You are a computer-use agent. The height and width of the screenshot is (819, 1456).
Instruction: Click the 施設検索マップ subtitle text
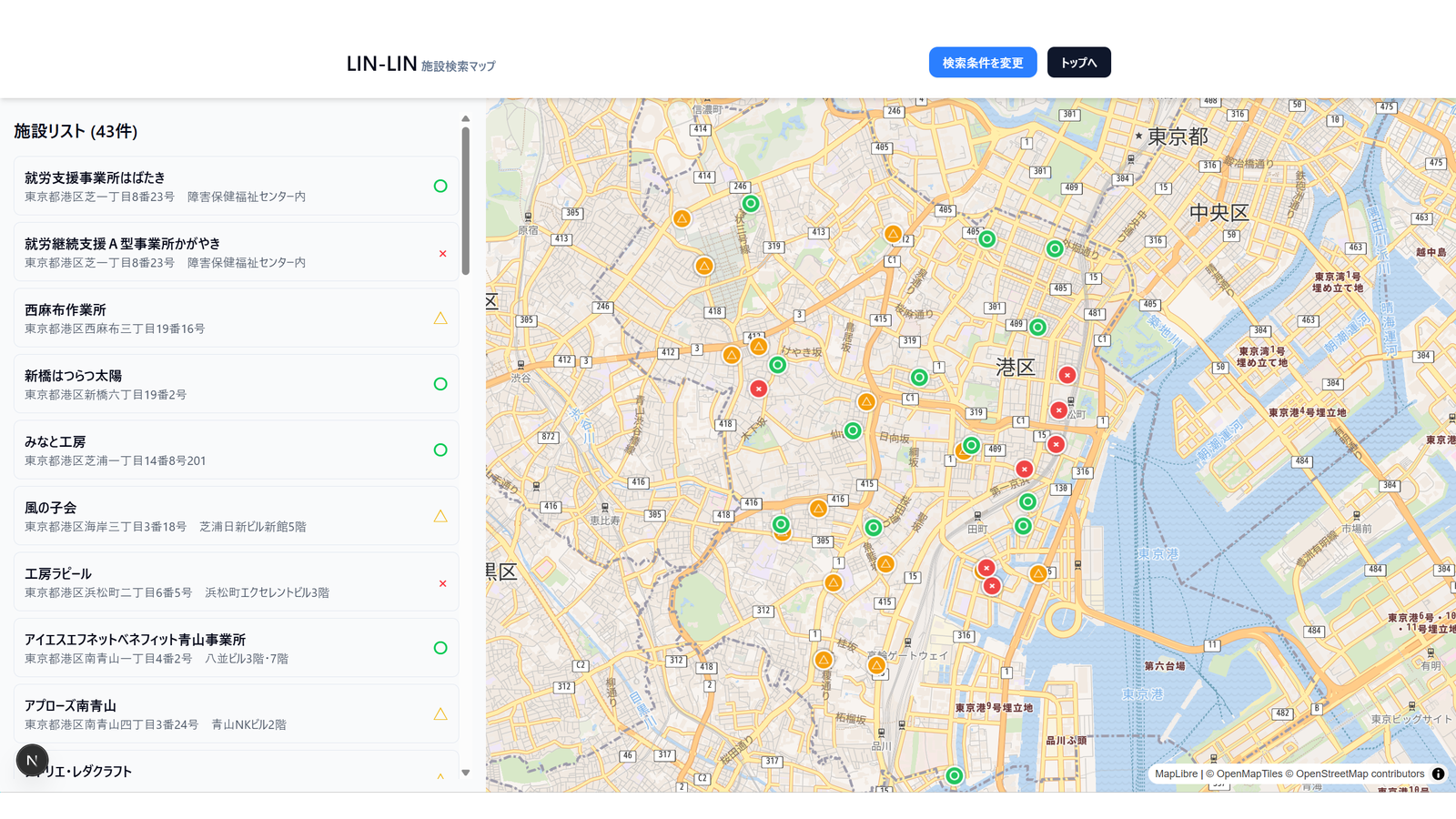pyautogui.click(x=459, y=66)
